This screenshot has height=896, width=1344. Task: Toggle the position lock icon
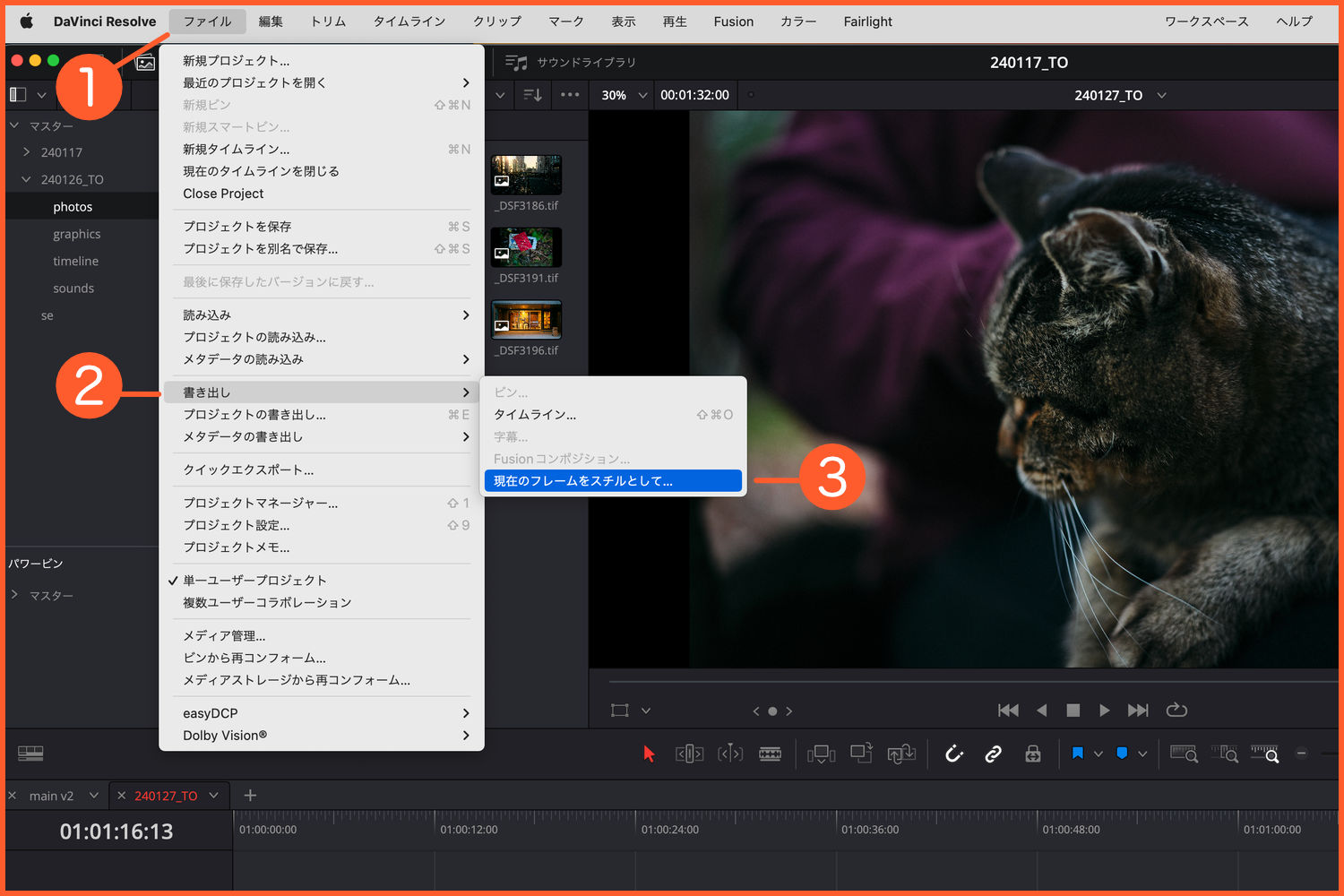pyautogui.click(x=1033, y=754)
